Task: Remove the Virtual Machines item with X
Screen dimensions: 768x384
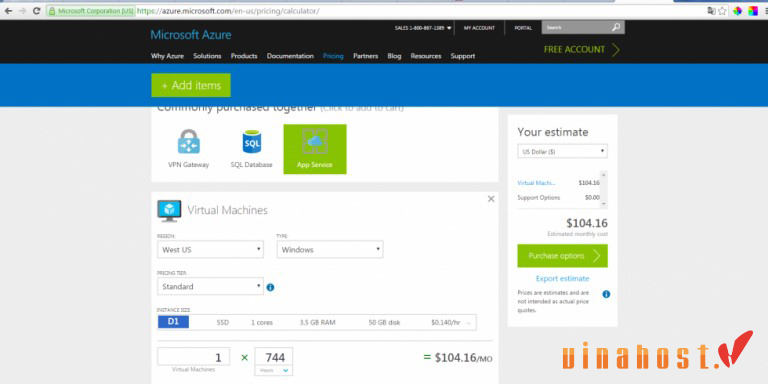Action: 491,199
